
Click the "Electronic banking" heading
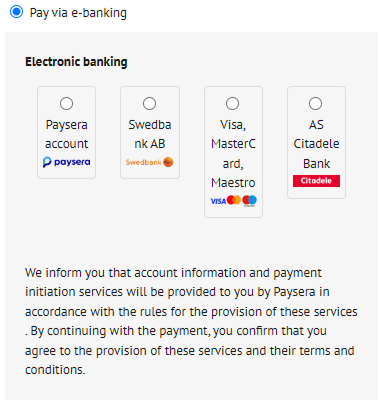pyautogui.click(x=76, y=62)
